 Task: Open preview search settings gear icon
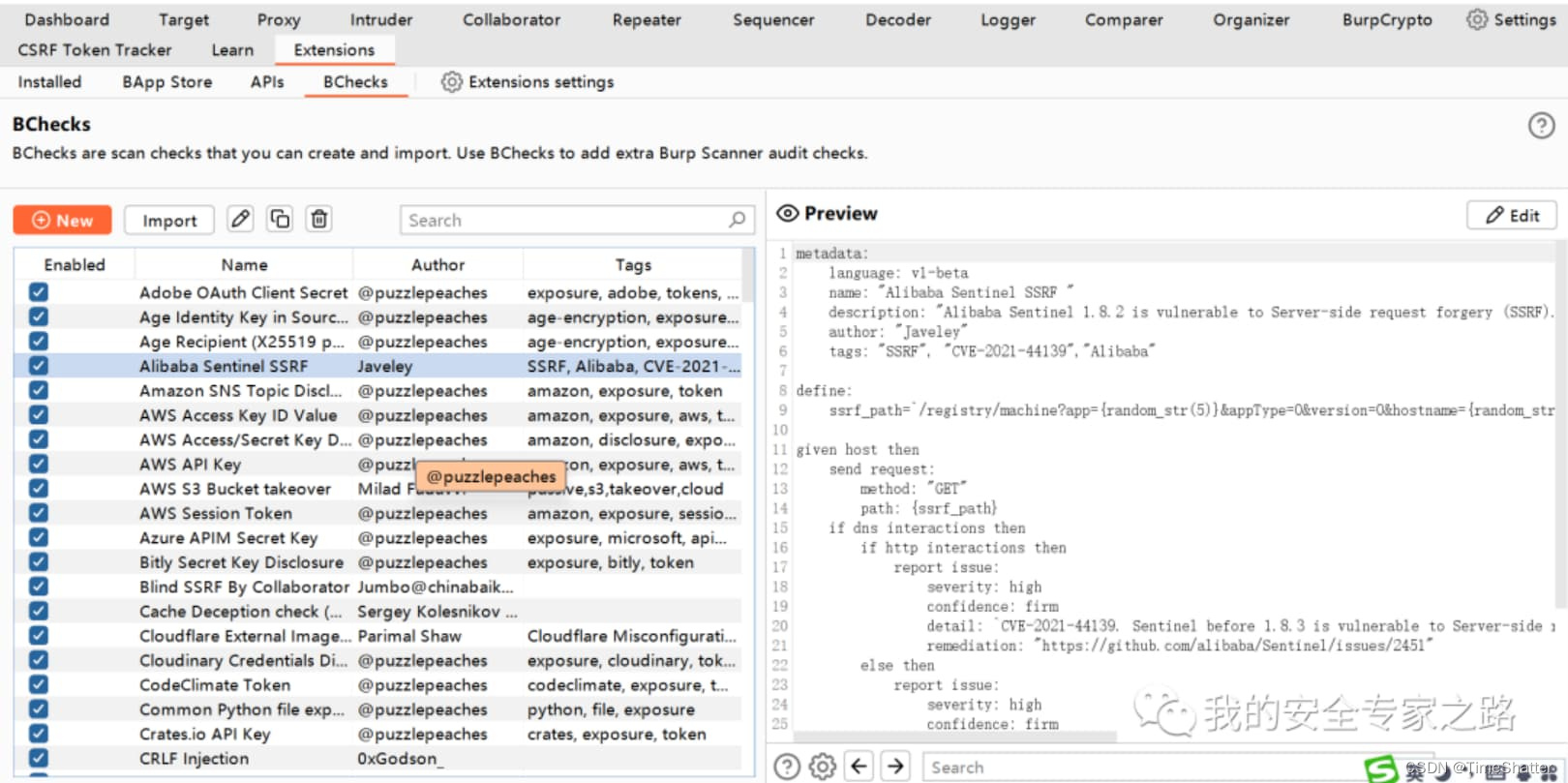pyautogui.click(x=823, y=767)
